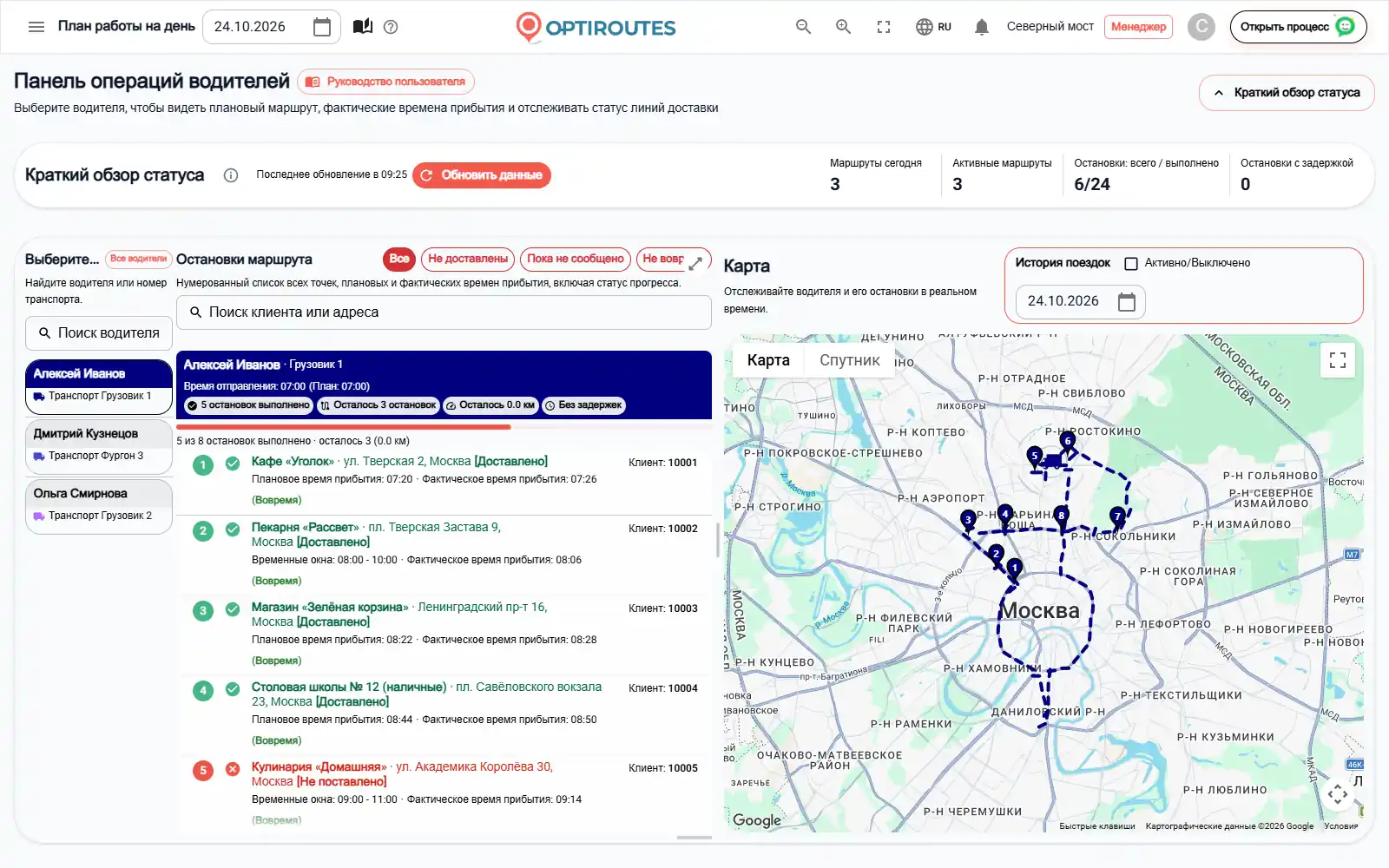Viewport: 1389px width, 868px height.
Task: Show info tooltip next to Краткий обзор статуса
Action: 231,175
